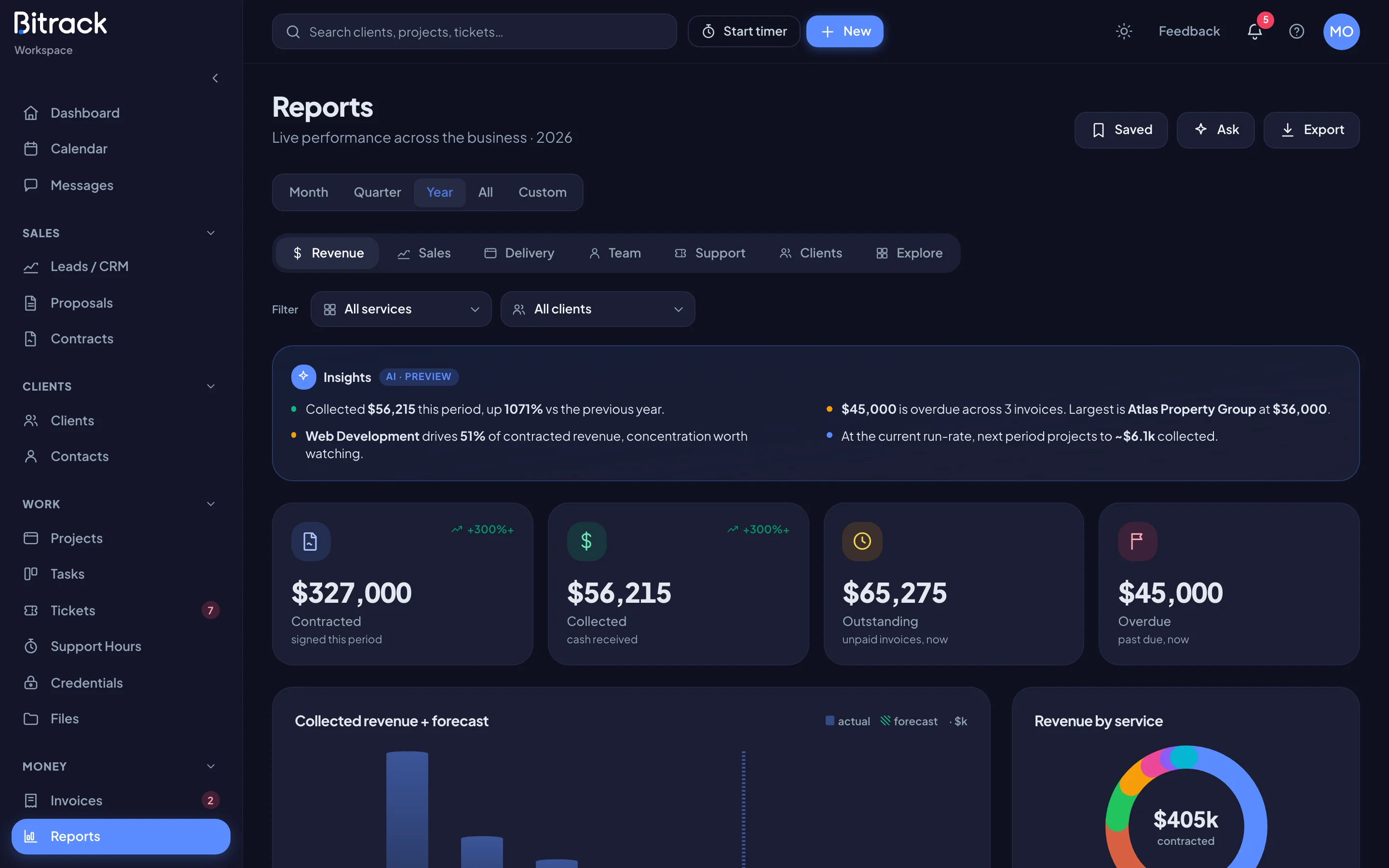Export the report
This screenshot has height=868, width=1389.
[x=1311, y=130]
